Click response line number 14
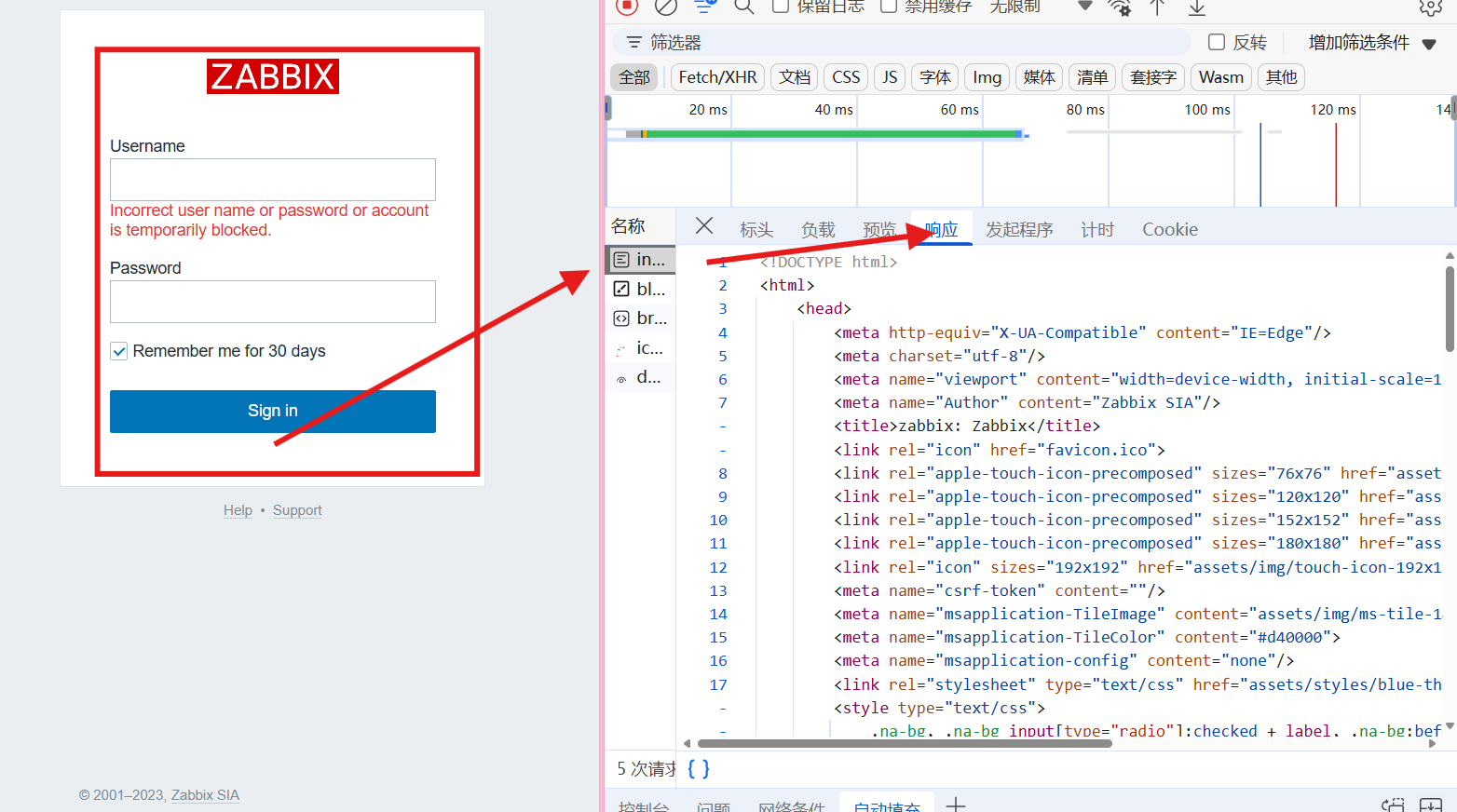Image resolution: width=1457 pixels, height=812 pixels. click(718, 615)
